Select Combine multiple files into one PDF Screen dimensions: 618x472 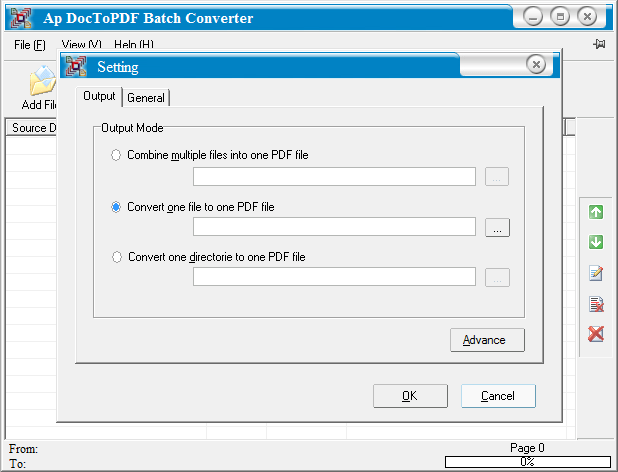[x=116, y=155]
